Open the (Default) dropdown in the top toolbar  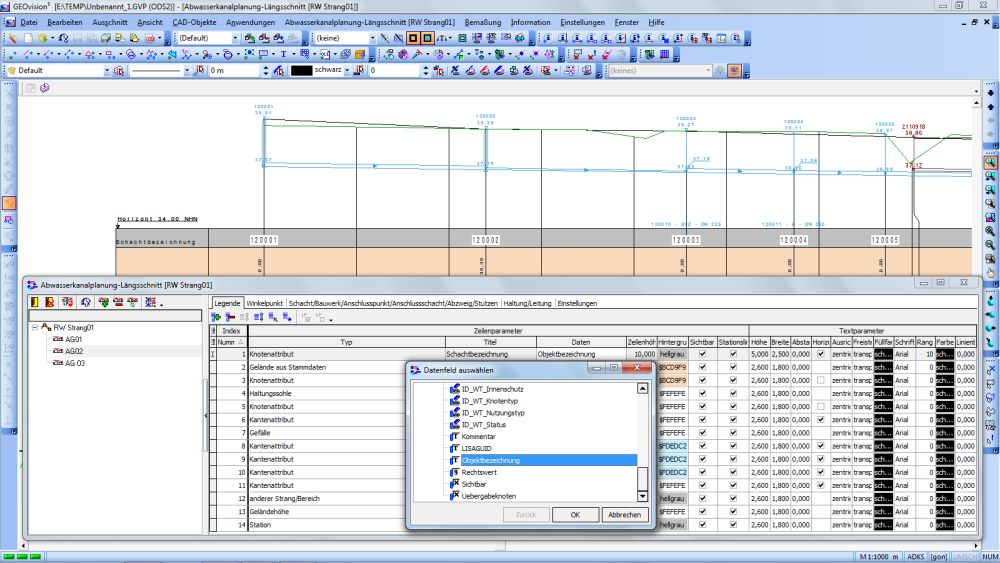coord(236,38)
